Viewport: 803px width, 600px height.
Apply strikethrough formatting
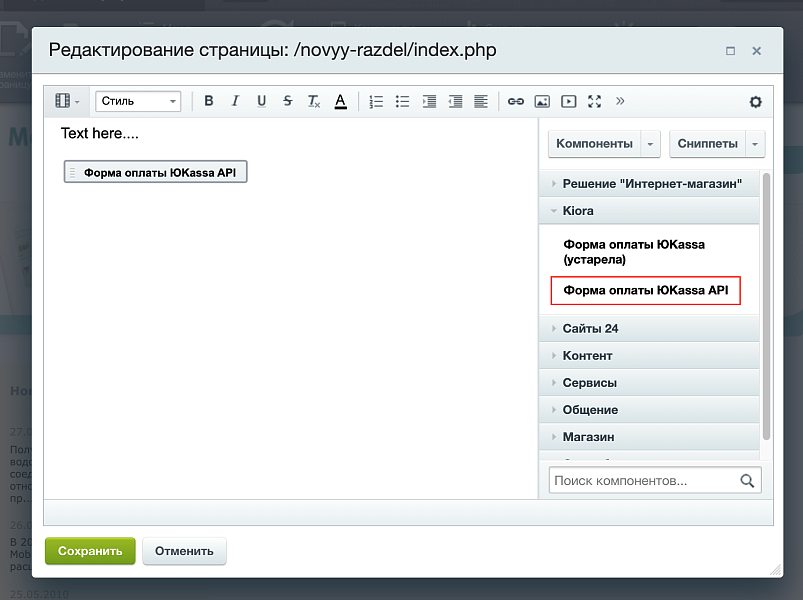click(x=287, y=101)
